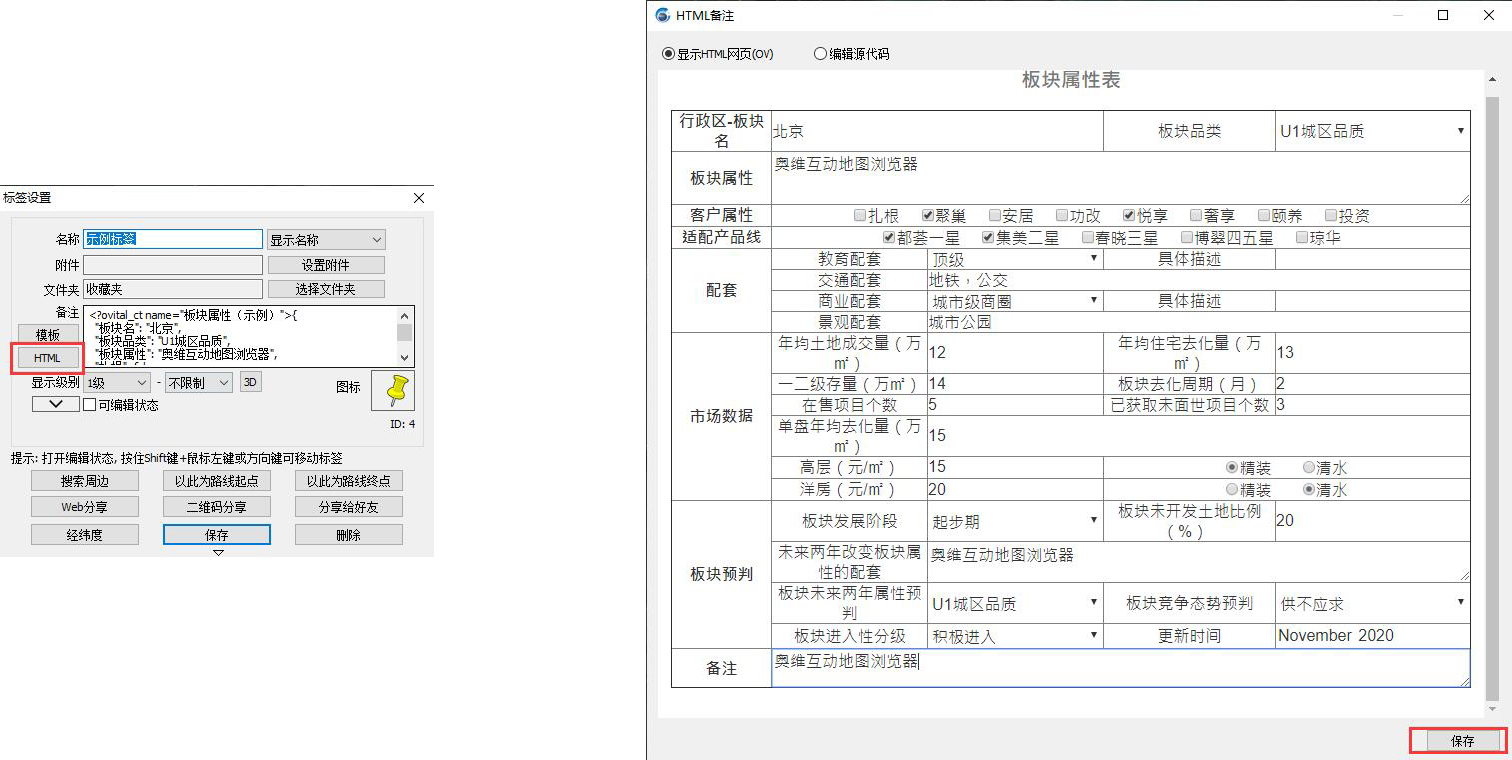Toggle 扎根 customer attribute checkbox
The width and height of the screenshot is (1512, 760).
pyautogui.click(x=860, y=215)
